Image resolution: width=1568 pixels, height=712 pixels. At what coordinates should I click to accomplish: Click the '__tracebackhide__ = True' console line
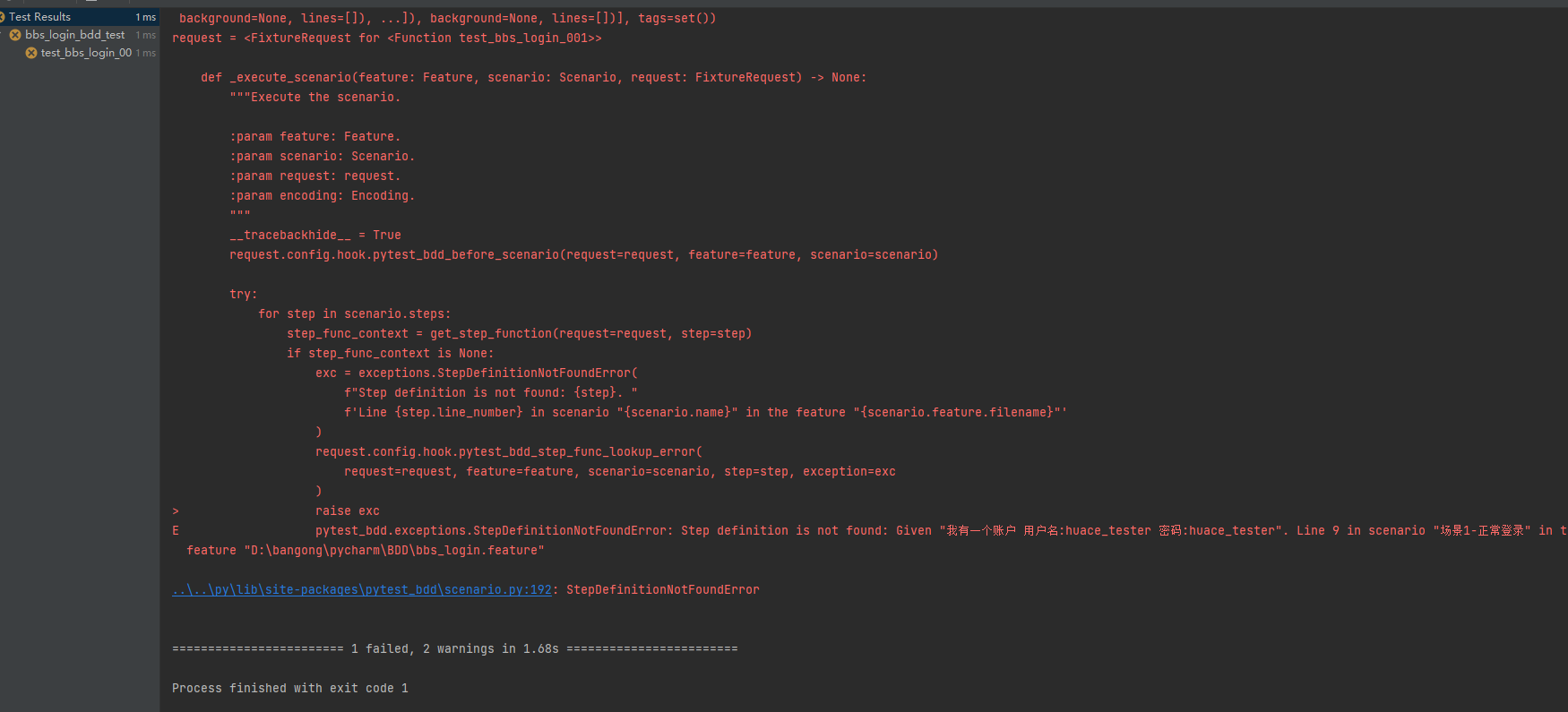[x=315, y=235]
